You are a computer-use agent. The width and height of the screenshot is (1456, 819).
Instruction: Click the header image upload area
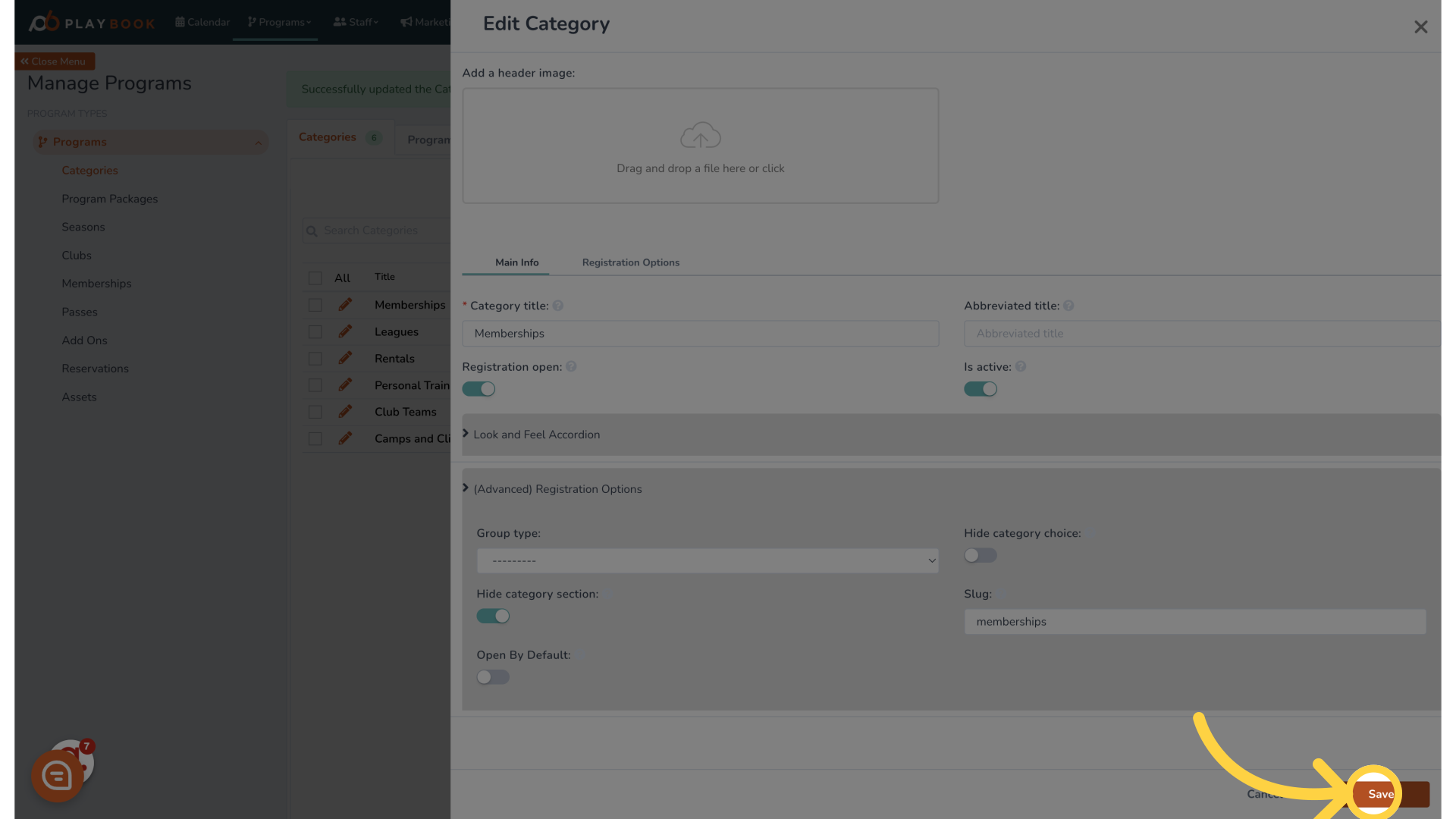tap(700, 146)
